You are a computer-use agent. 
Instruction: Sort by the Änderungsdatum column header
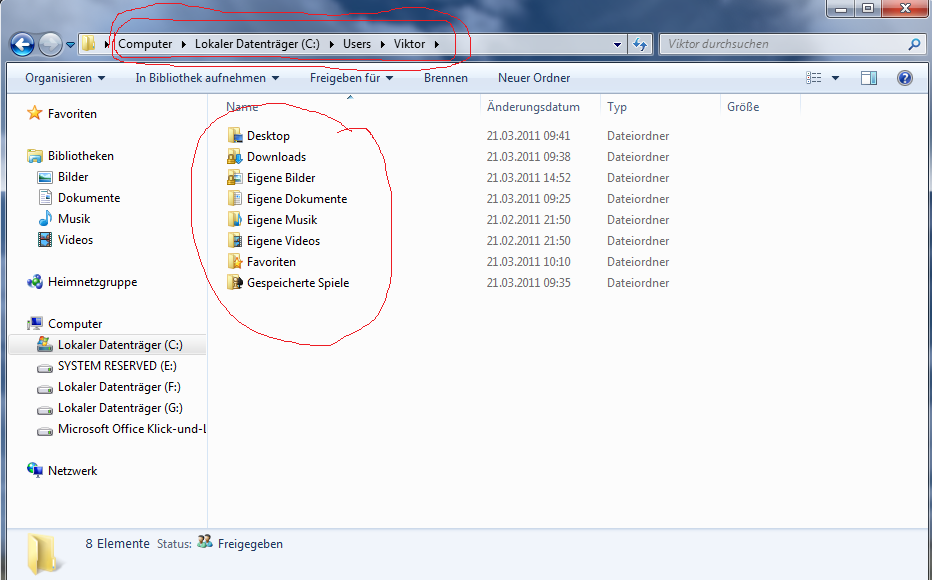(533, 107)
